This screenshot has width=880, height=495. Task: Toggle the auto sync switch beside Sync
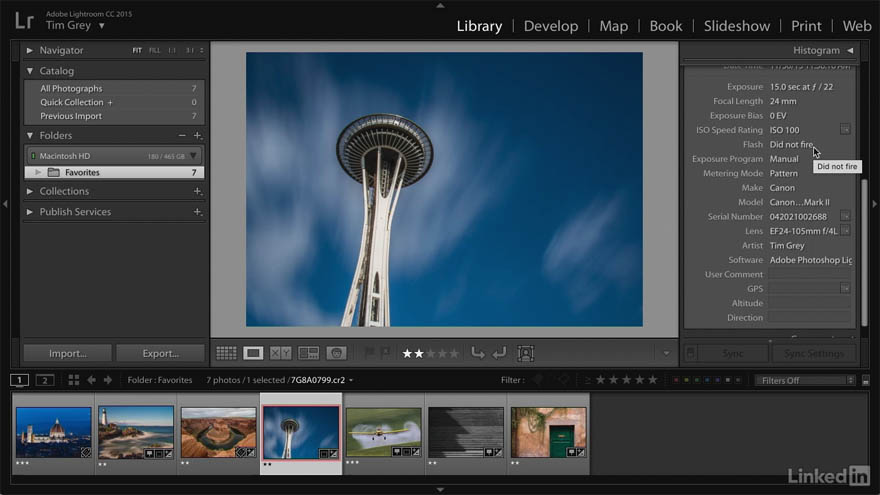[691, 353]
